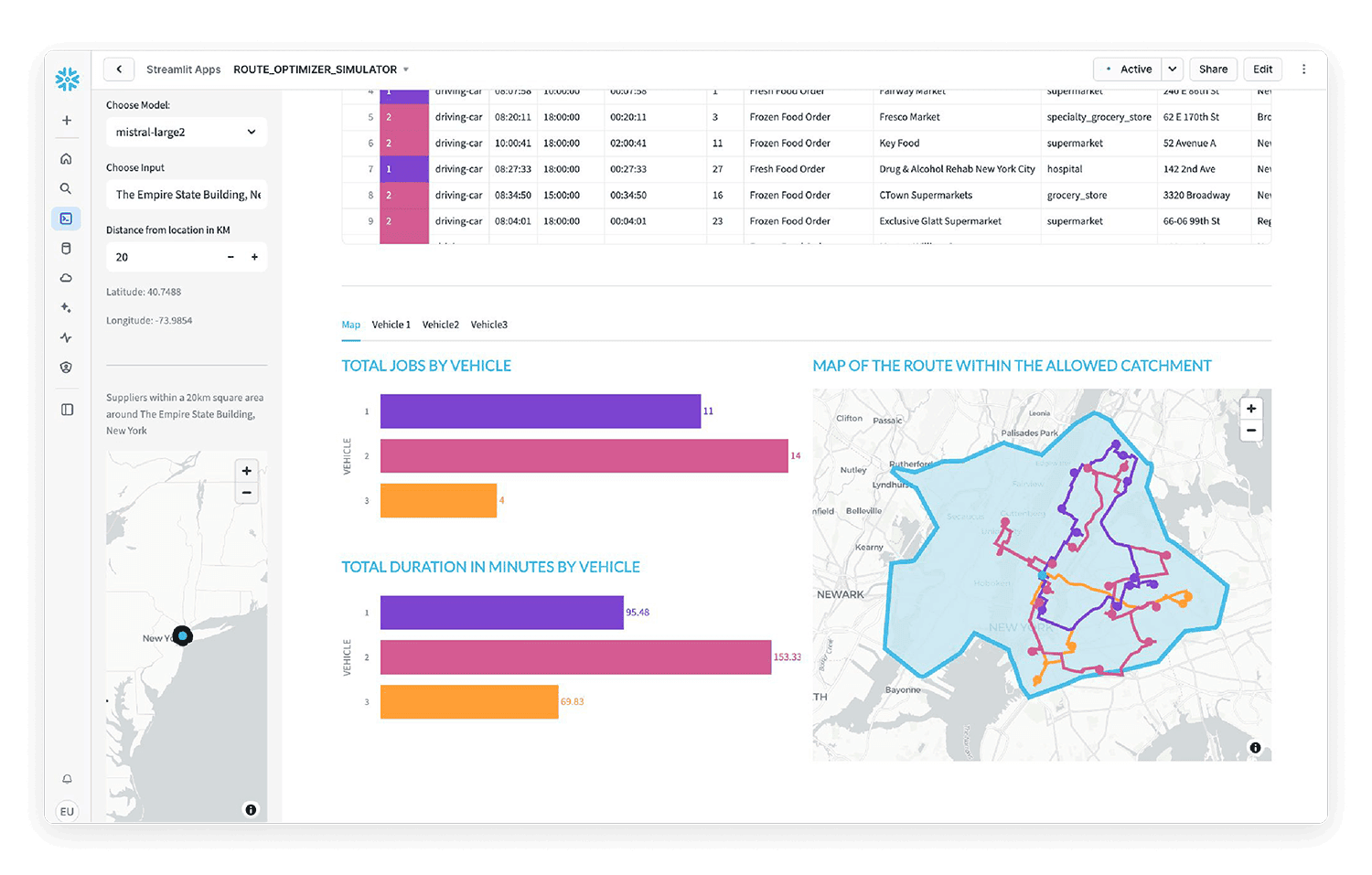Screen dimensions: 1372x875
Task: Click the Snowflake logo icon
Action: pos(67,80)
